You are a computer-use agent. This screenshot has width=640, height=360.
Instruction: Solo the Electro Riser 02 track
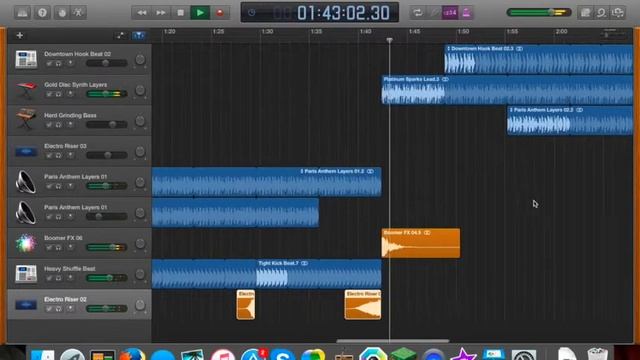pos(59,309)
